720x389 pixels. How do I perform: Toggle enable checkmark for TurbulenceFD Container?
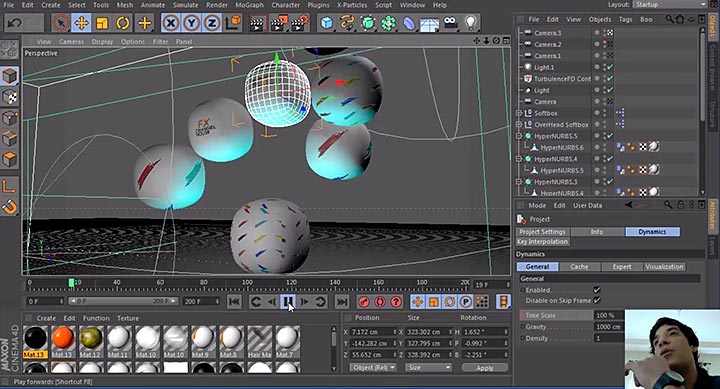(610, 79)
